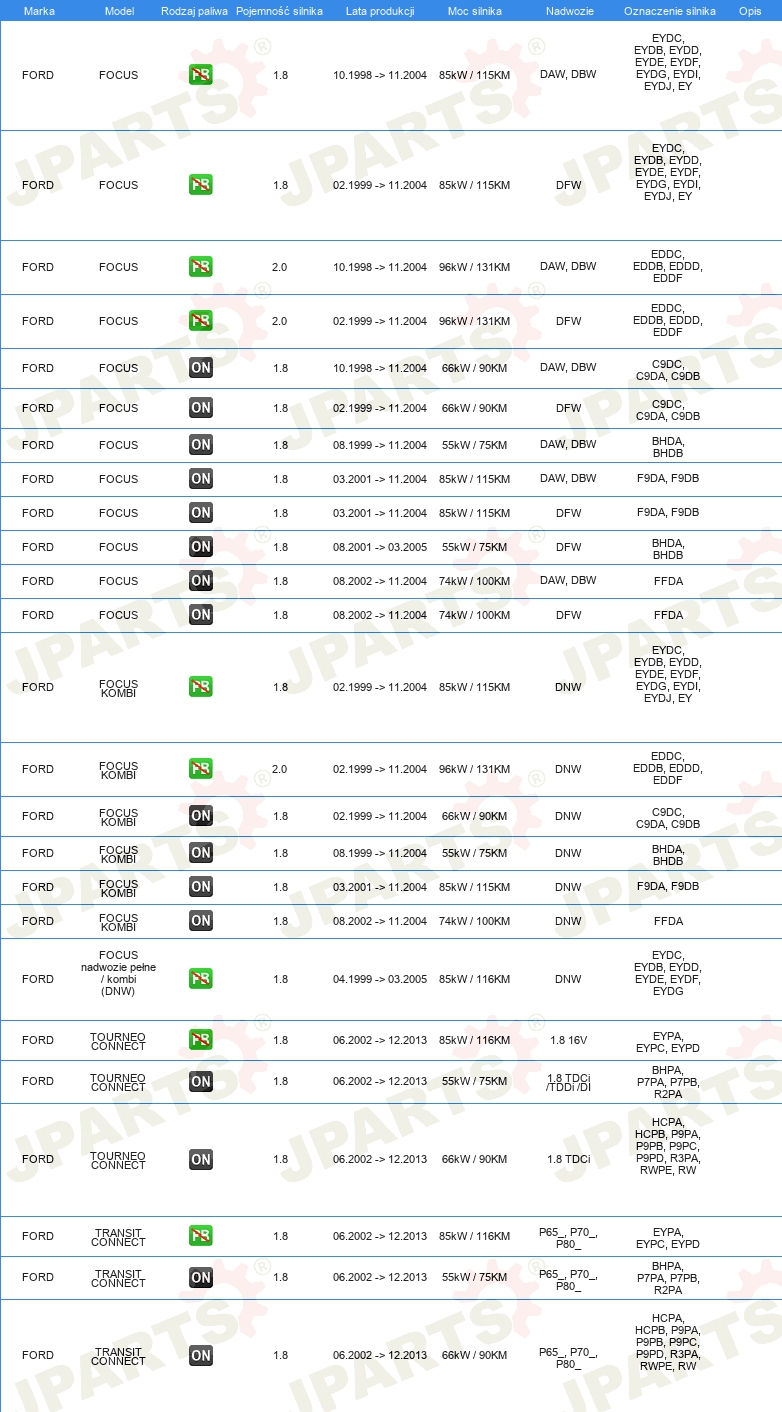Image resolution: width=782 pixels, height=1412 pixels.
Task: Select 'FORD' in the Focus nadwozie pełne row
Action: [38, 979]
